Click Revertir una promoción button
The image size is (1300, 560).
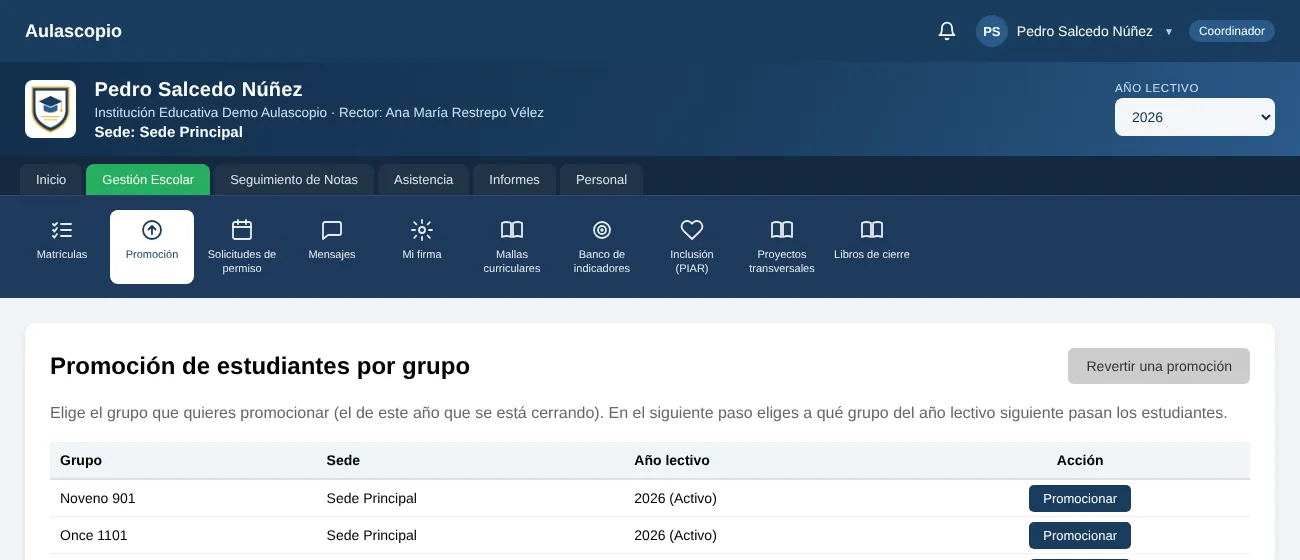[x=1159, y=366]
